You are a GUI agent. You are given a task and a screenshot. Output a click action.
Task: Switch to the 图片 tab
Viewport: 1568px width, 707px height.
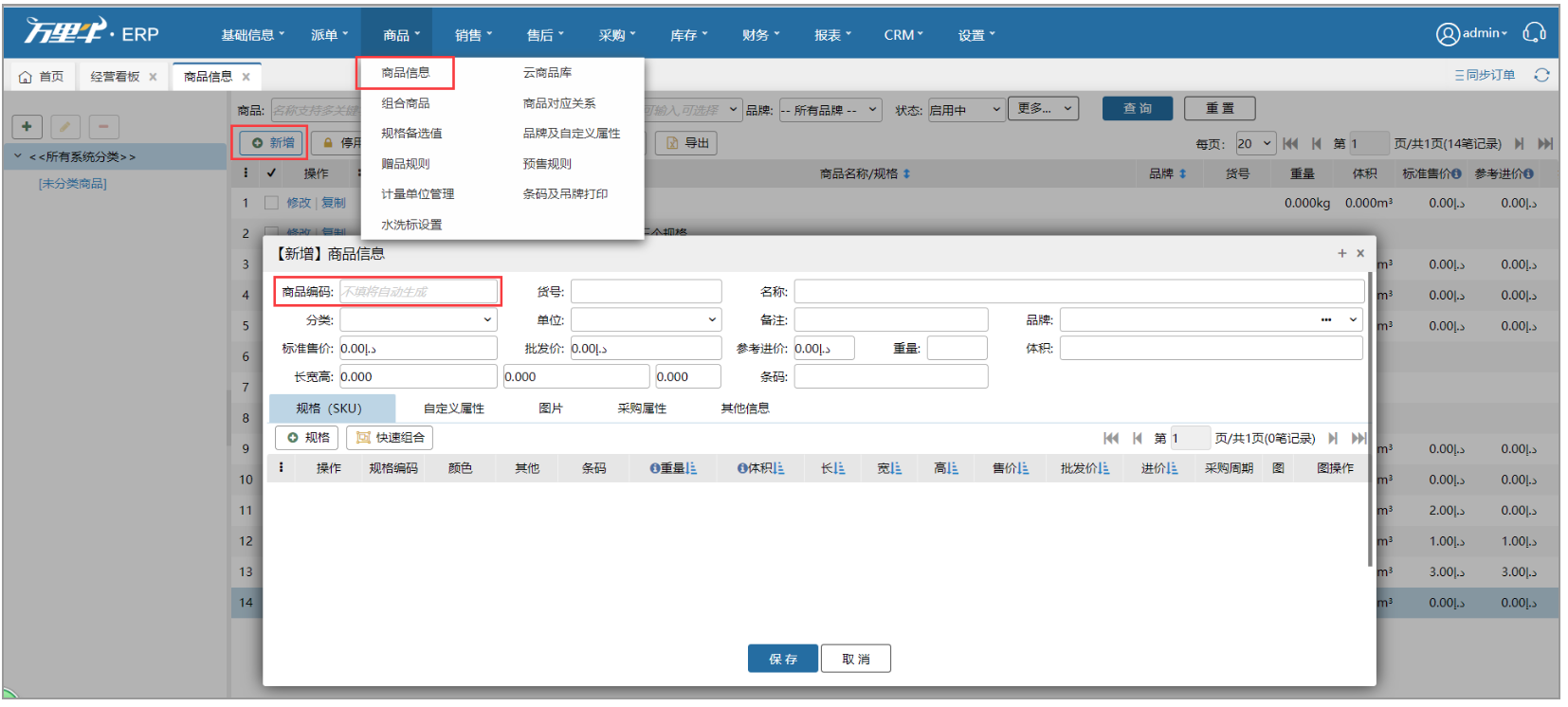coord(551,408)
